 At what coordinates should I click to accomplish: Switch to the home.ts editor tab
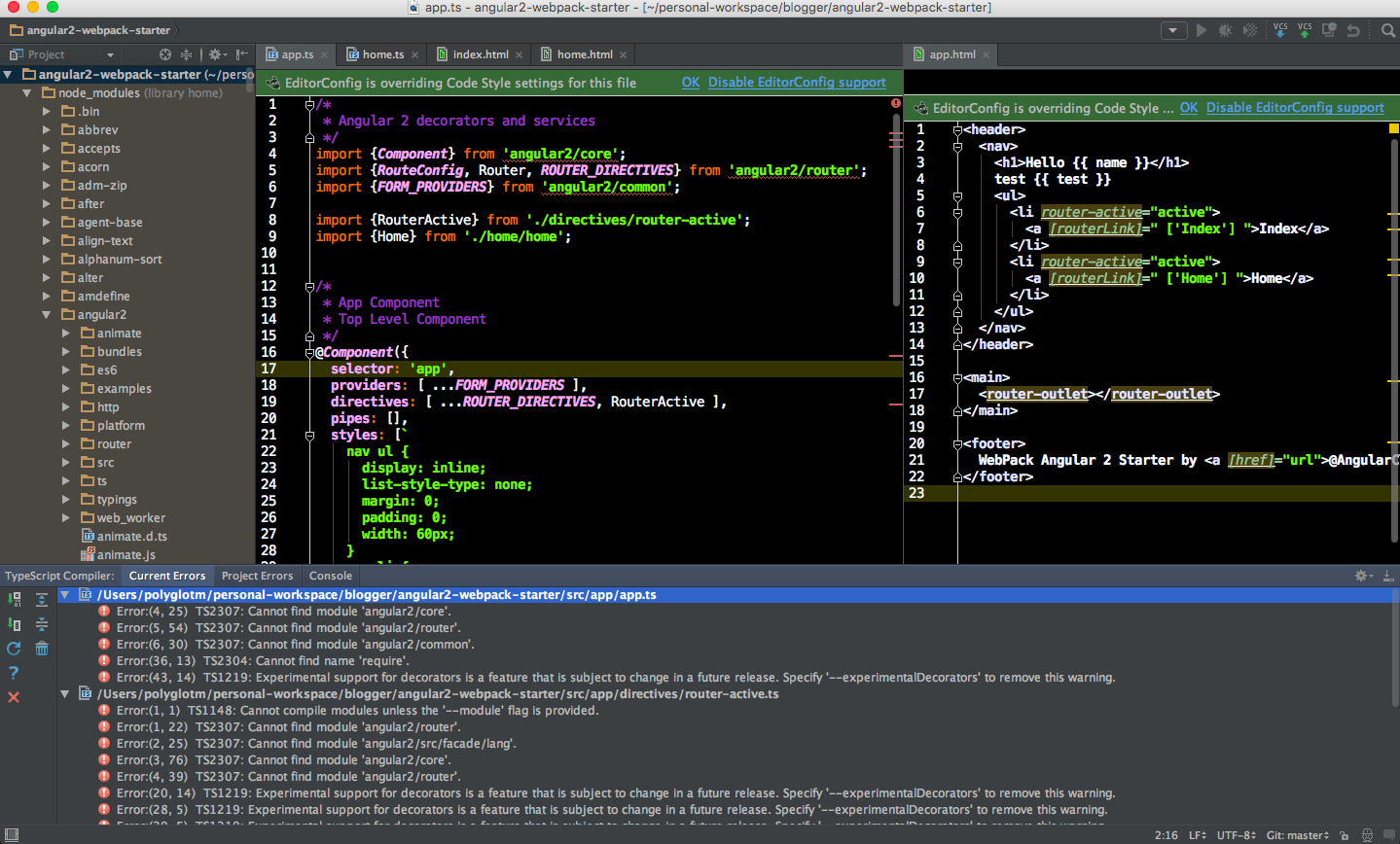click(x=382, y=54)
